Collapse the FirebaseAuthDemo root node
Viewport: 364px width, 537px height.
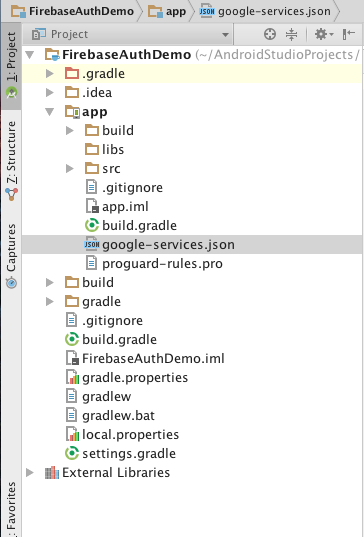30,54
